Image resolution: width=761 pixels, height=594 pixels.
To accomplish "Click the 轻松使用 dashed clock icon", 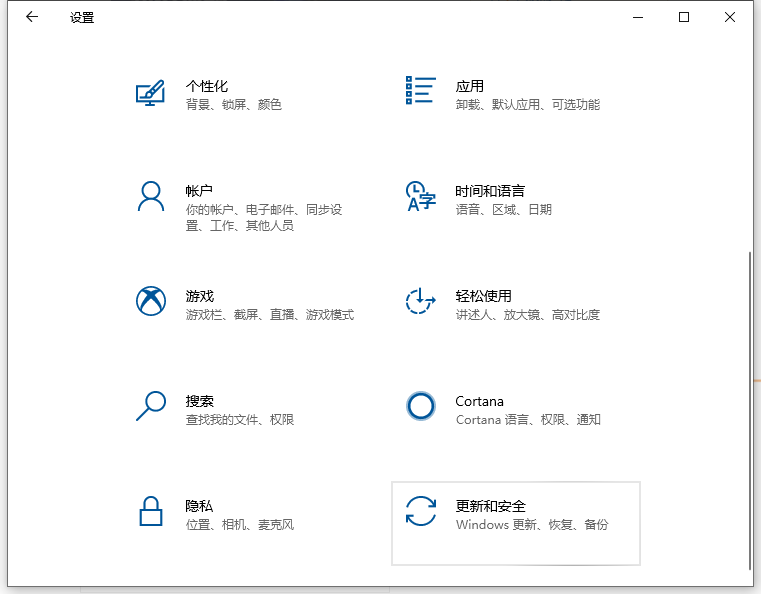I will point(420,301).
